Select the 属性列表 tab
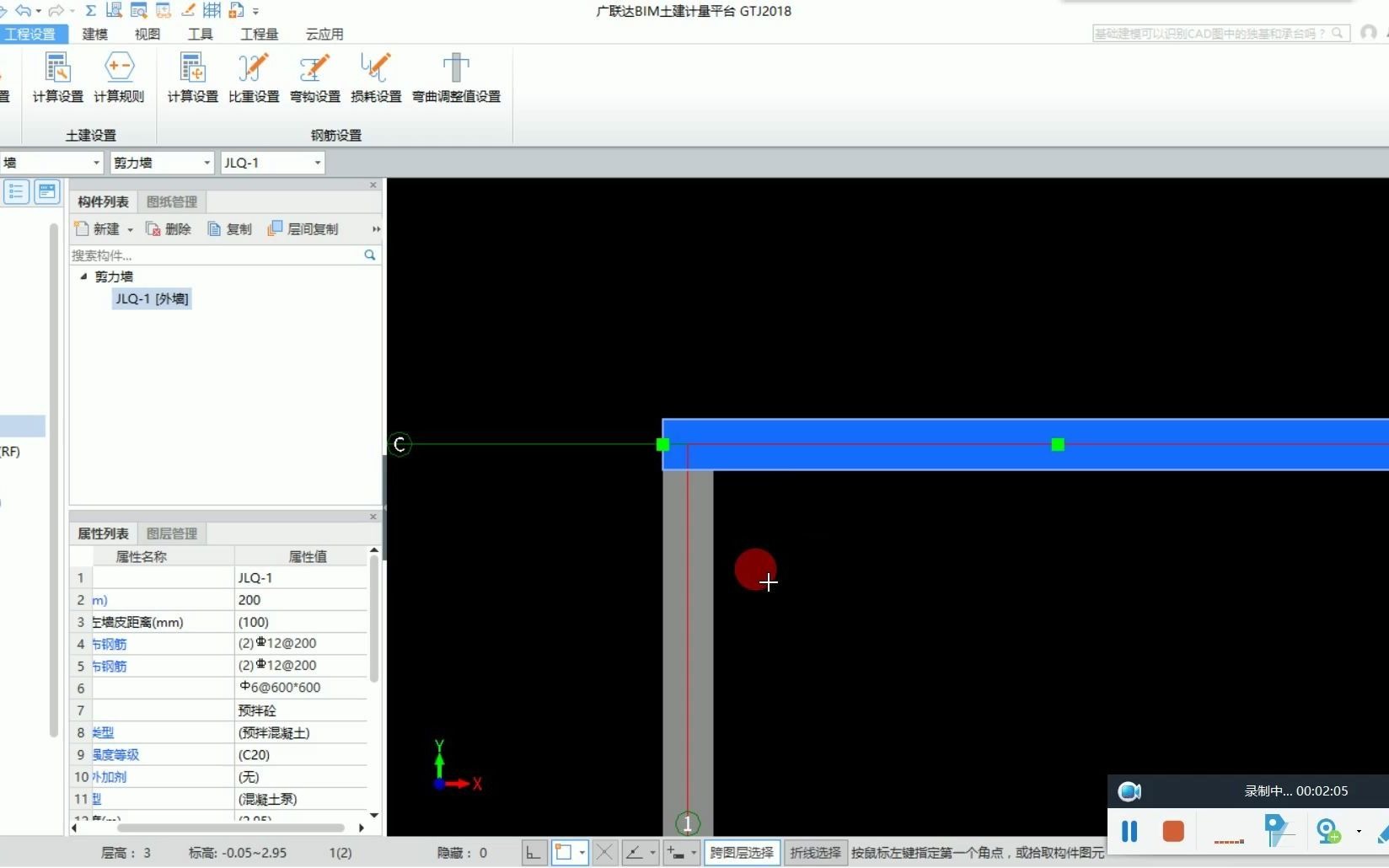This screenshot has height=868, width=1389. pos(103,533)
